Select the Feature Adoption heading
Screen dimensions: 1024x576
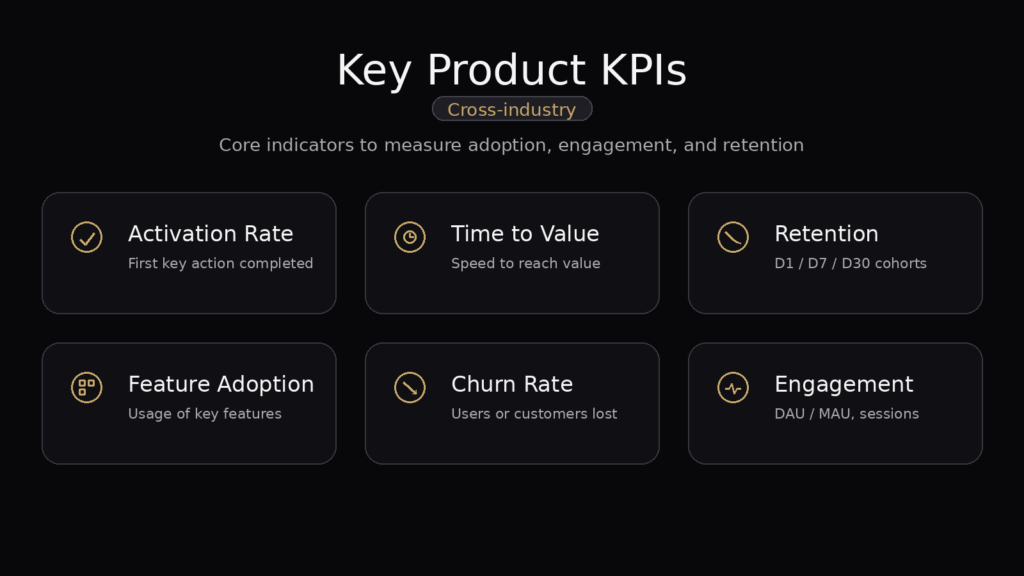coord(220,384)
